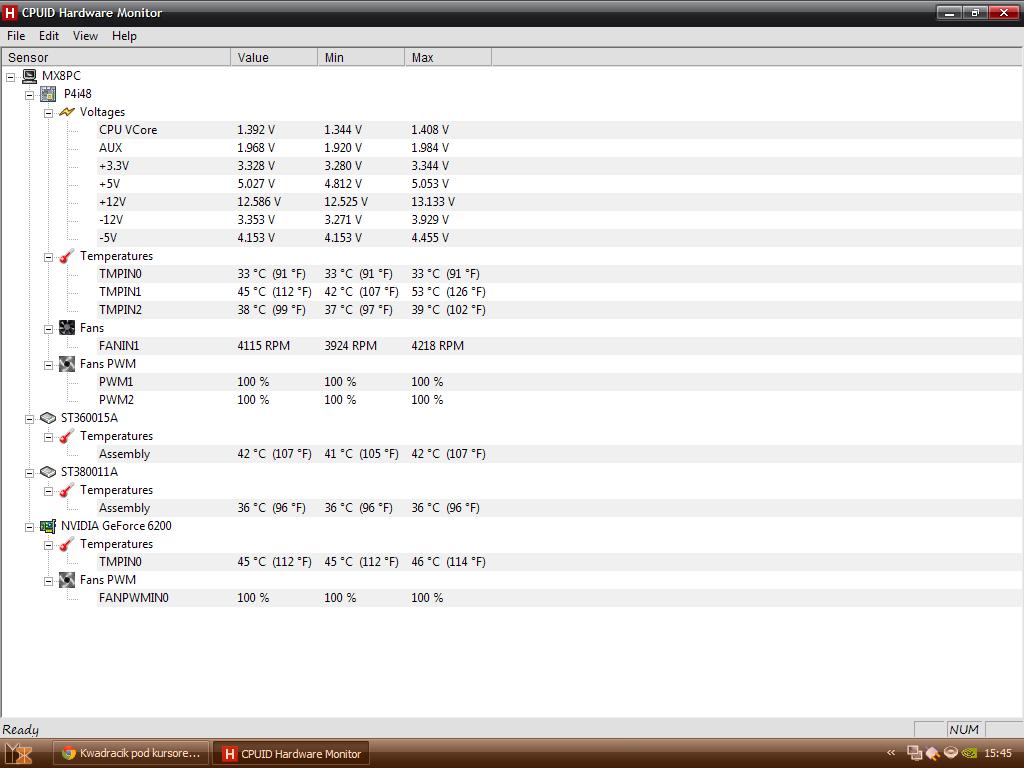The image size is (1024, 768).
Task: Click the Fans PWM icon under GeForce 6200
Action: coord(67,580)
